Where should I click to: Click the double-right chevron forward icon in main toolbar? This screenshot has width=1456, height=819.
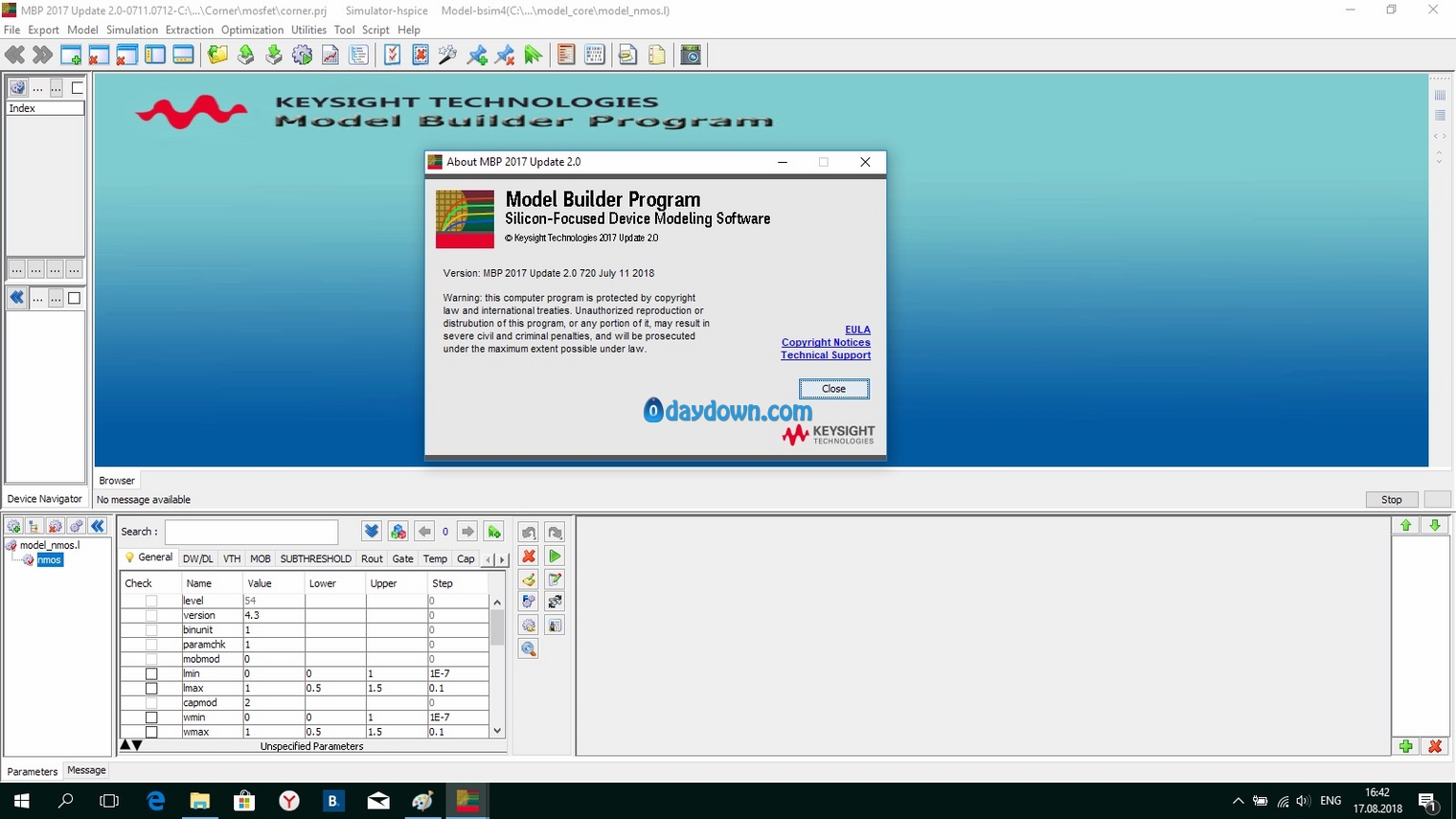(42, 55)
